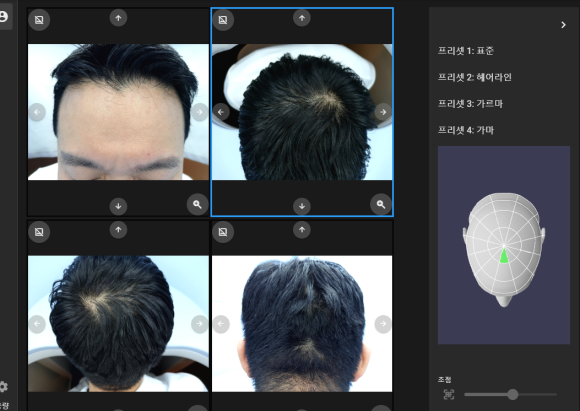Open the magnifier on the forehead photo panel
This screenshot has height=411, width=580.
[197, 204]
